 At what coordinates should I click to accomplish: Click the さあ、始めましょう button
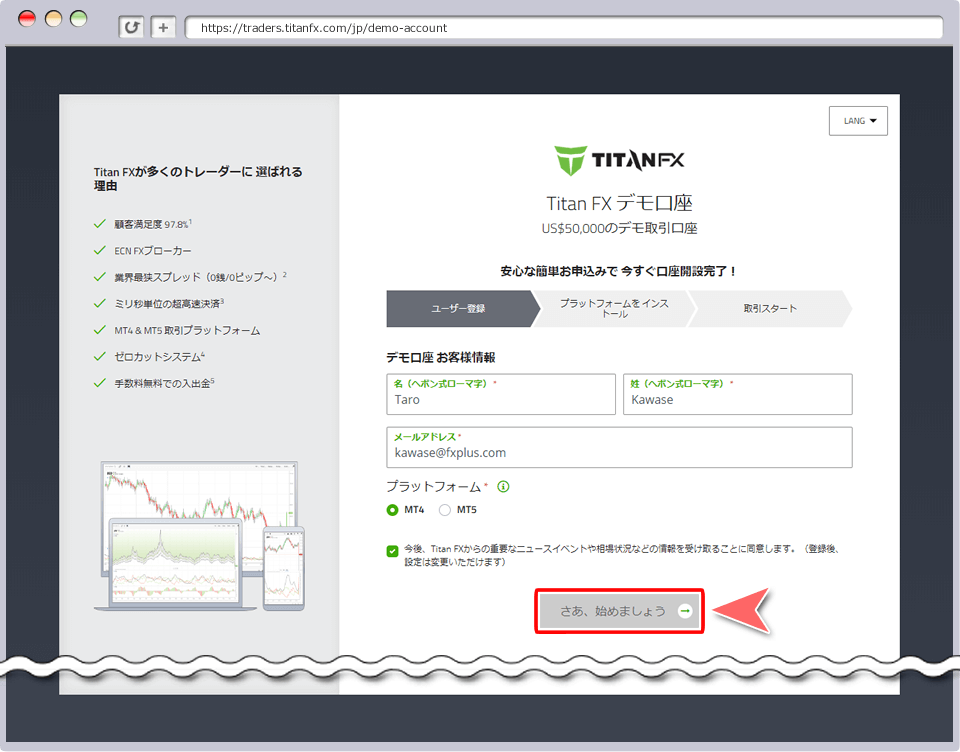tap(618, 610)
